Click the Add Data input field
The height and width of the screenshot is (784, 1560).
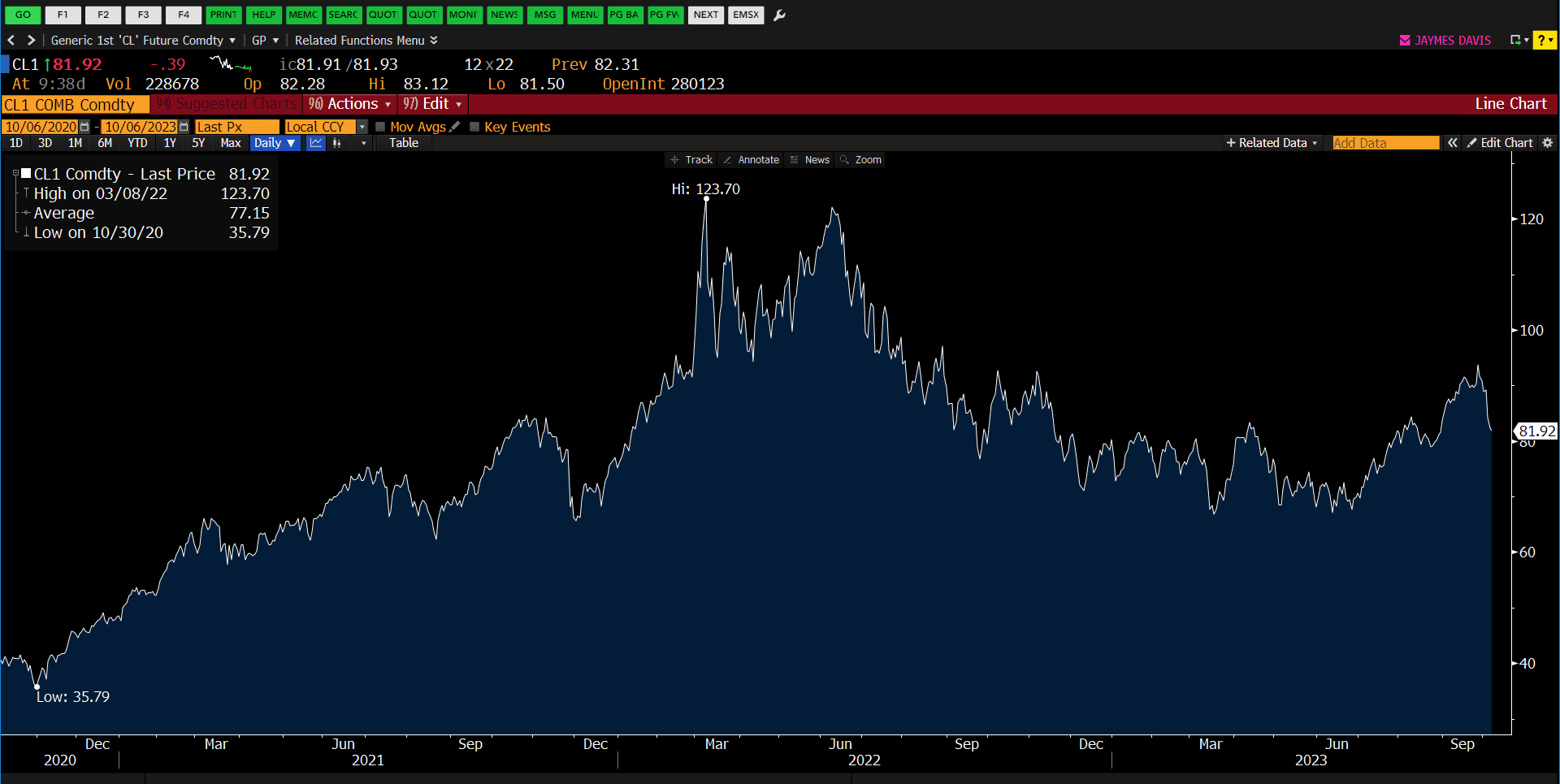click(1385, 143)
